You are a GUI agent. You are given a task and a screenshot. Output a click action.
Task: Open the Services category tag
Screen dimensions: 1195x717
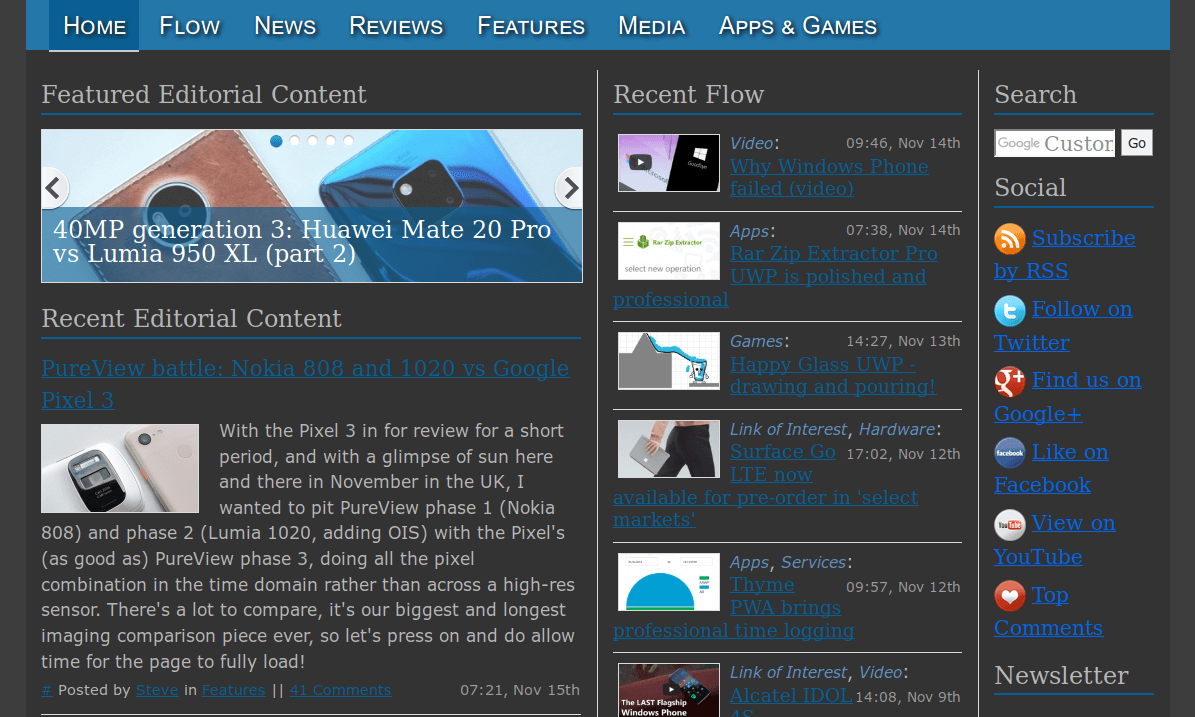pos(813,562)
